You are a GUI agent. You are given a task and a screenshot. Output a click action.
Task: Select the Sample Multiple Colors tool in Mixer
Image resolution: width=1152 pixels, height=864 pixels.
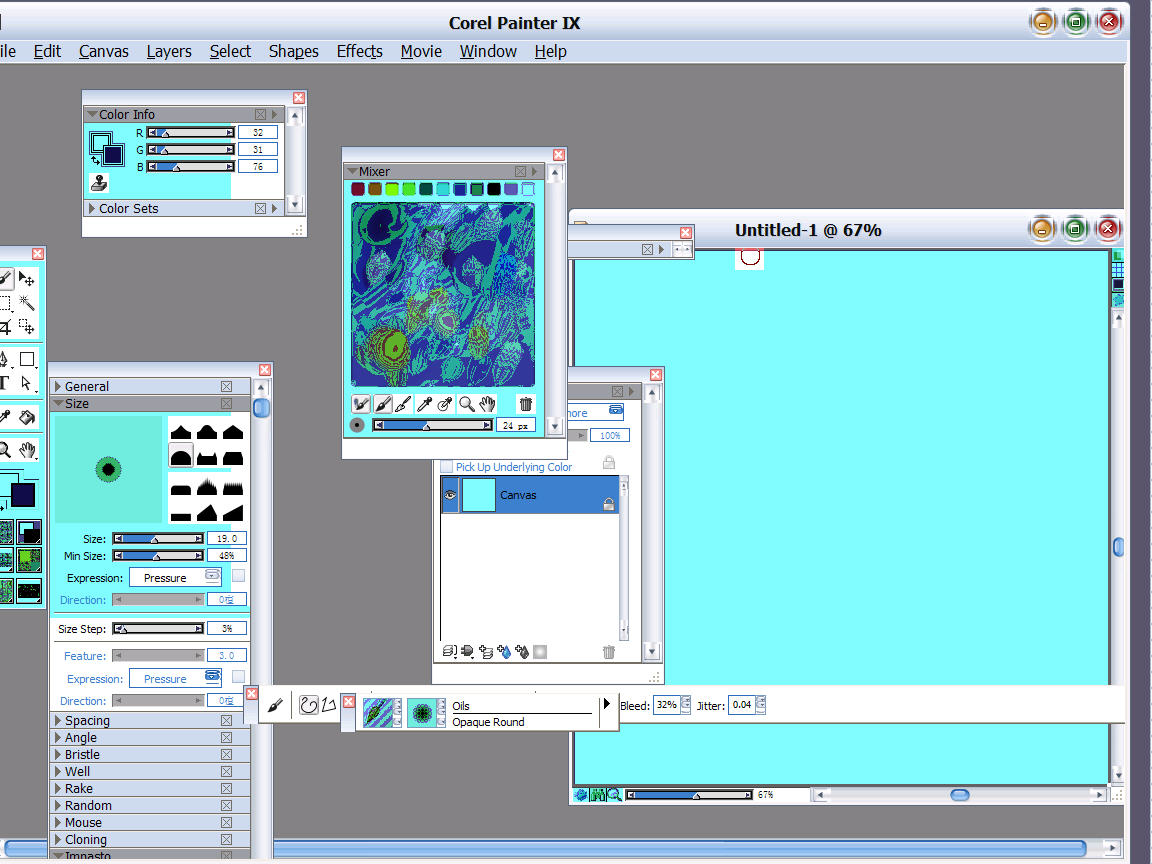[x=444, y=404]
